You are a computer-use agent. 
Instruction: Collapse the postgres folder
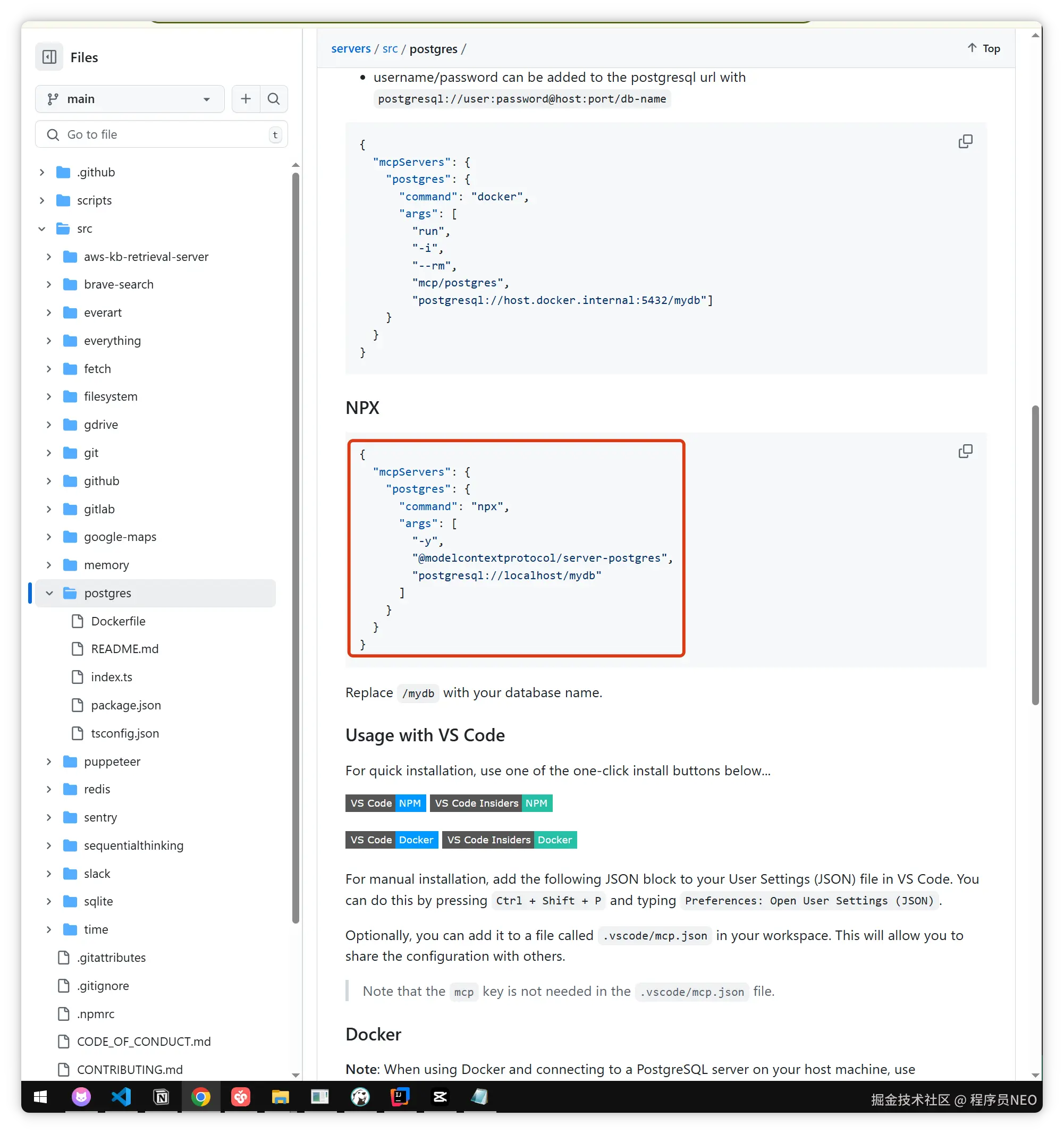pyautogui.click(x=49, y=593)
